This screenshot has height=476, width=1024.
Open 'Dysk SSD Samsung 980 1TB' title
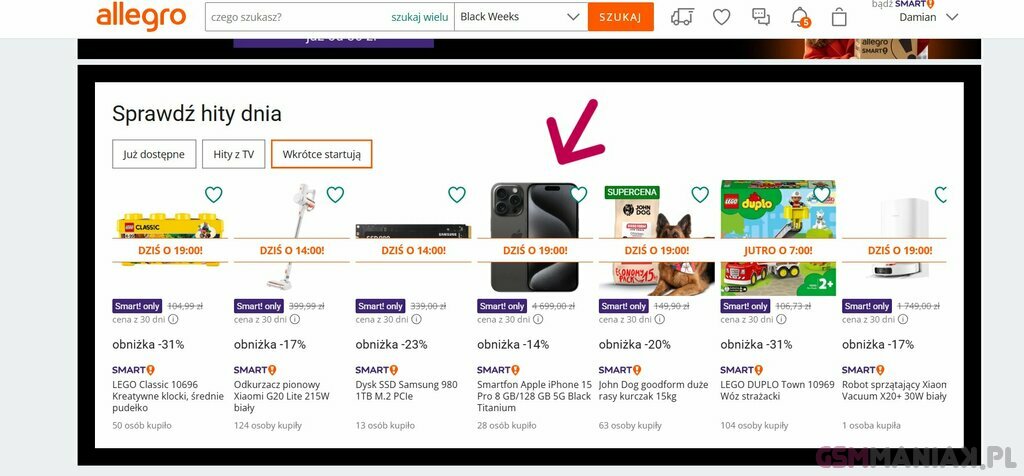coord(407,390)
